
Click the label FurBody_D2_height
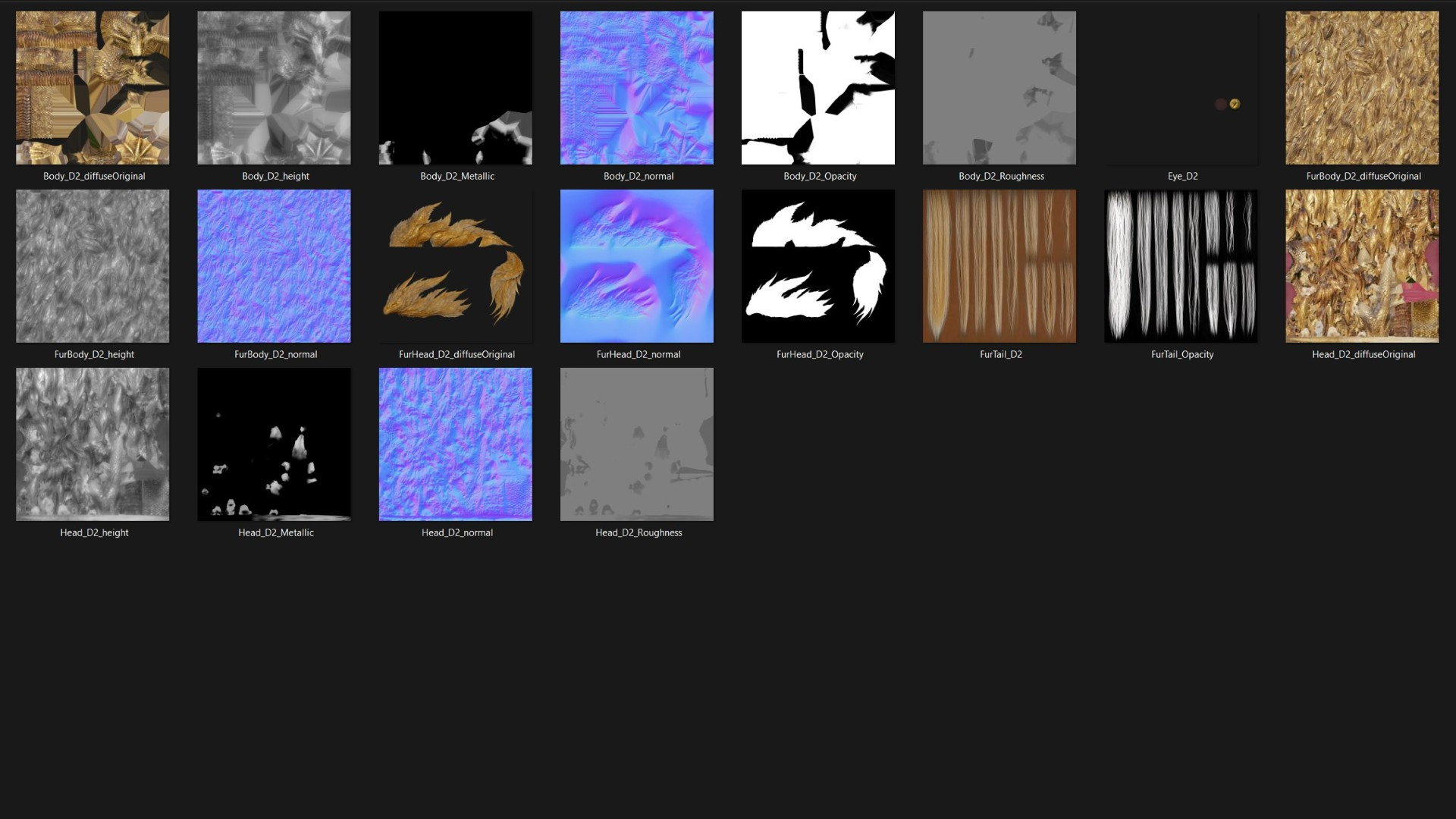(94, 354)
